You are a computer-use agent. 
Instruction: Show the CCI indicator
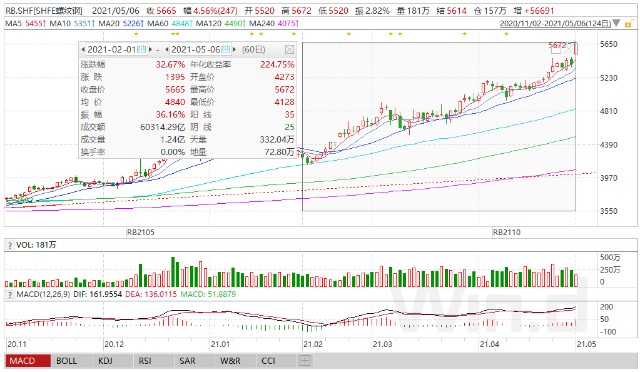point(268,361)
